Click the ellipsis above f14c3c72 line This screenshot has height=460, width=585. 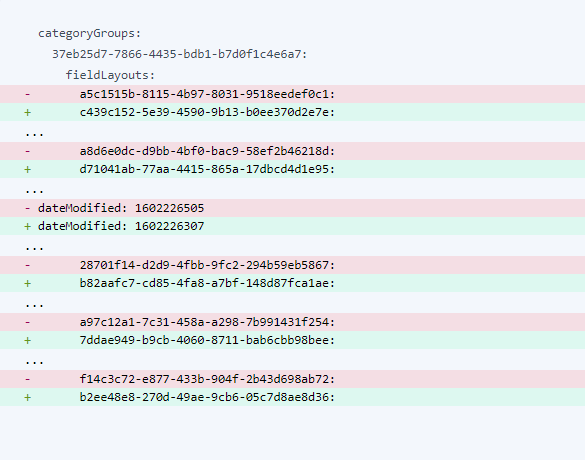pos(34,363)
